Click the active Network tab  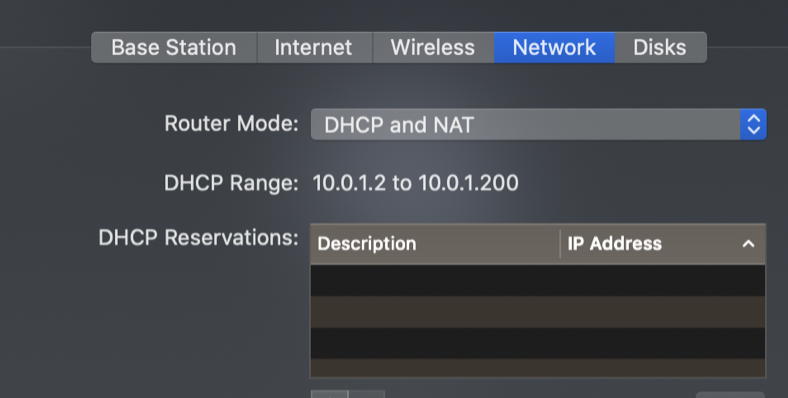tap(554, 47)
